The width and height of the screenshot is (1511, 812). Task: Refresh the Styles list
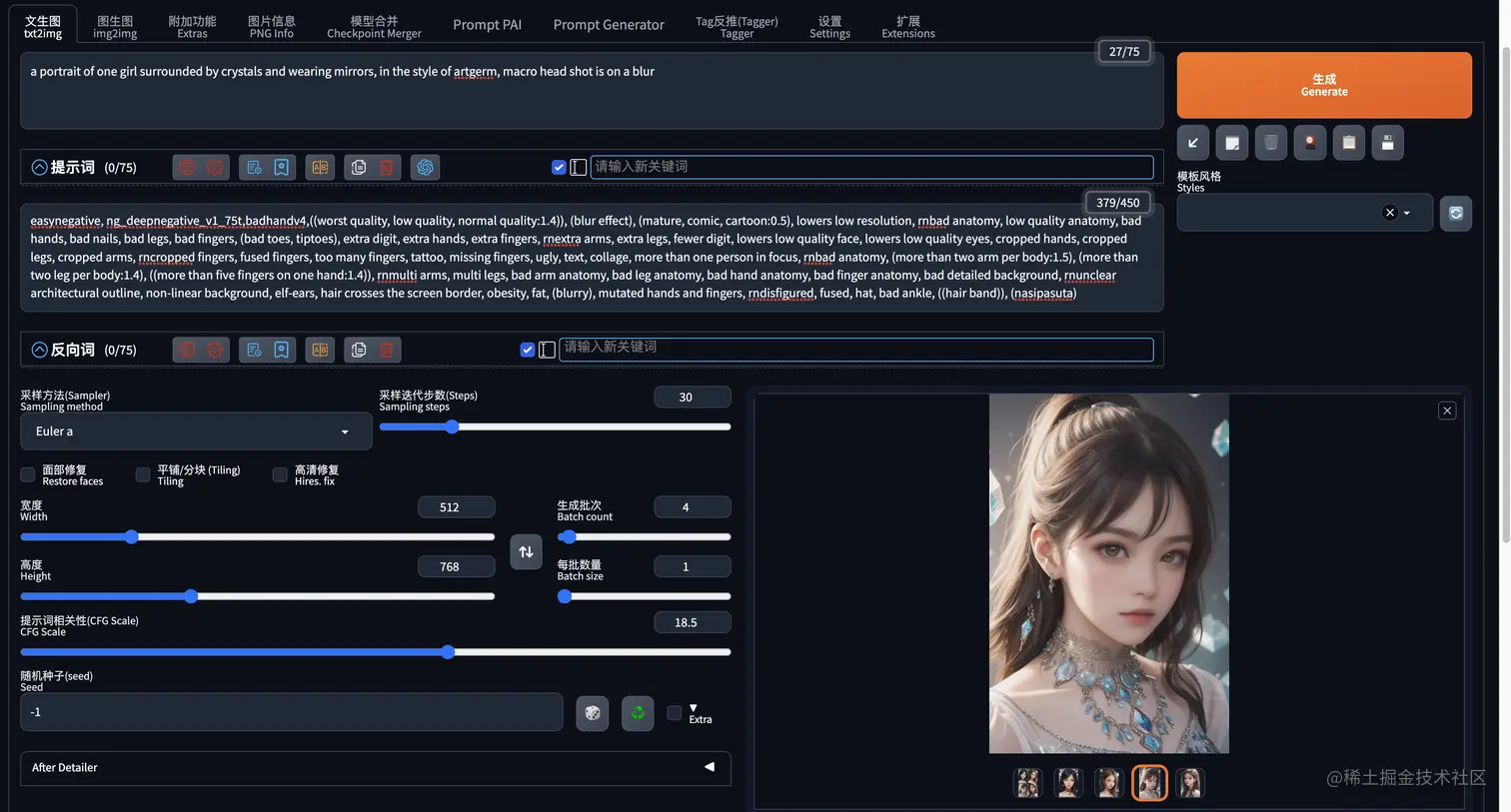pyautogui.click(x=1456, y=213)
